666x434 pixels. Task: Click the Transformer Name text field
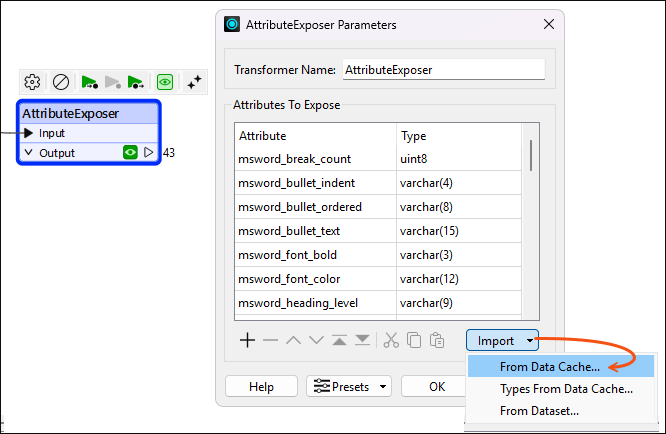click(443, 70)
